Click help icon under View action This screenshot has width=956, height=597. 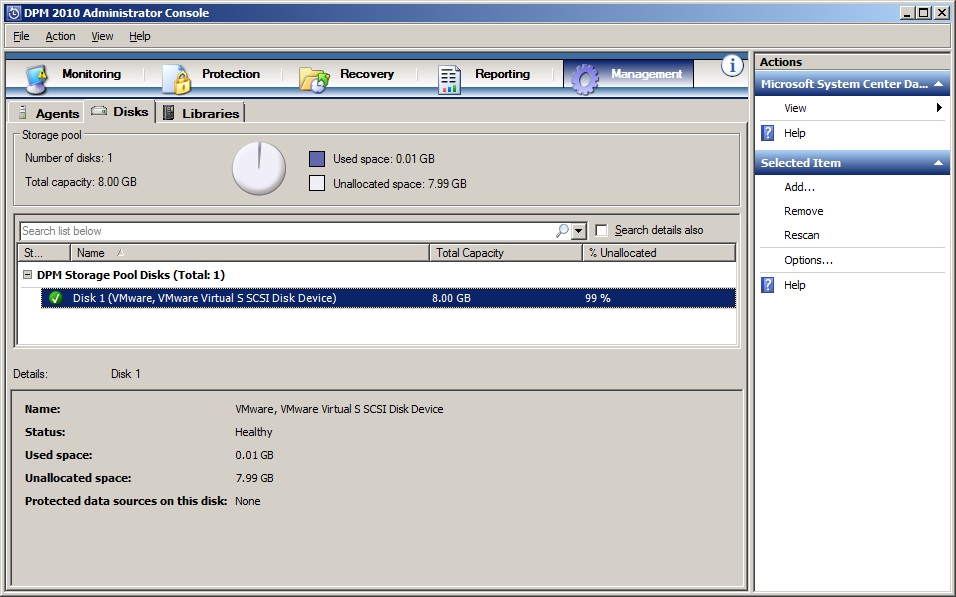768,133
